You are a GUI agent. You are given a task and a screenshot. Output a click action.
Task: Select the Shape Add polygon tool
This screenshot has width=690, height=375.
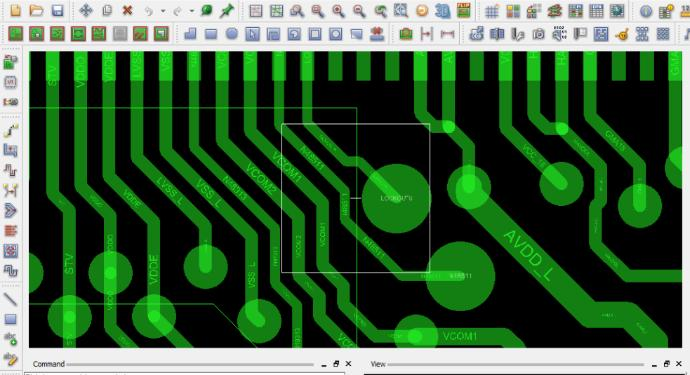click(190, 33)
